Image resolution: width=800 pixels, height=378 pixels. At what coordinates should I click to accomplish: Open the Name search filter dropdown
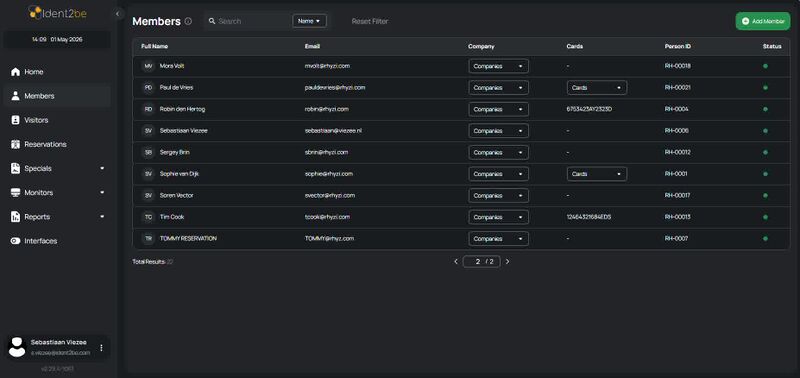(x=309, y=21)
